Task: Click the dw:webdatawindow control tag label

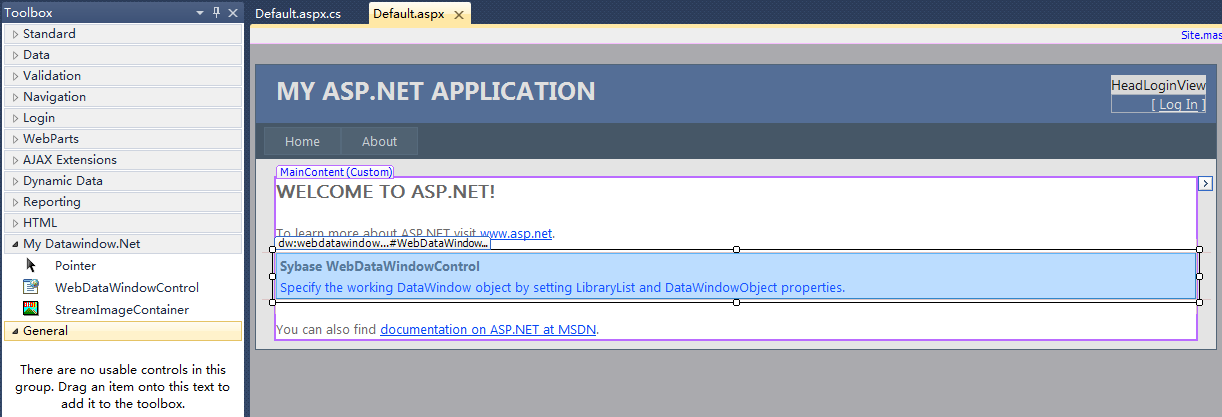Action: 383,243
